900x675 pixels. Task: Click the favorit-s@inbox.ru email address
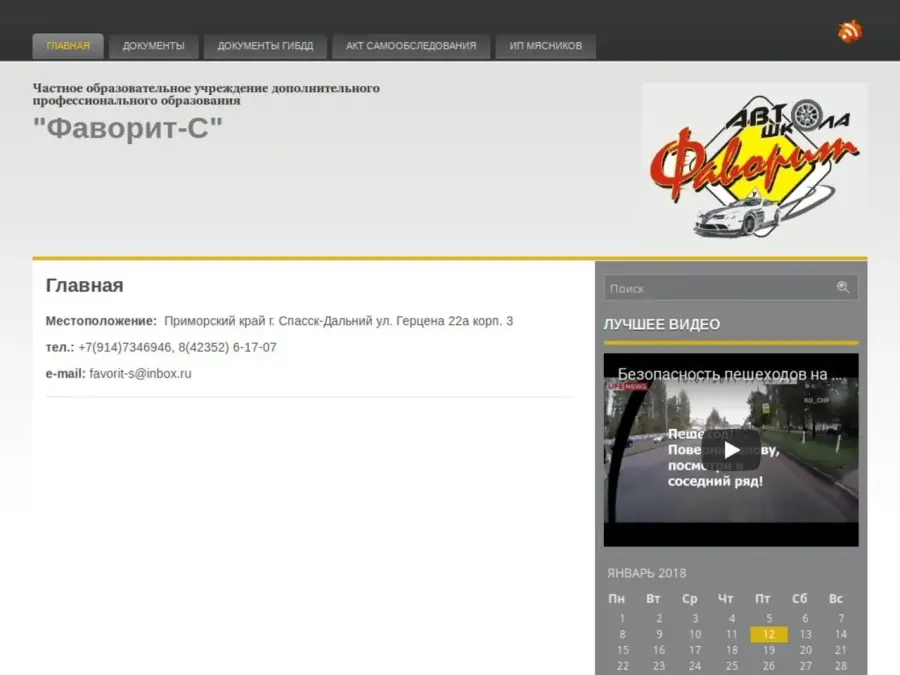coord(140,373)
